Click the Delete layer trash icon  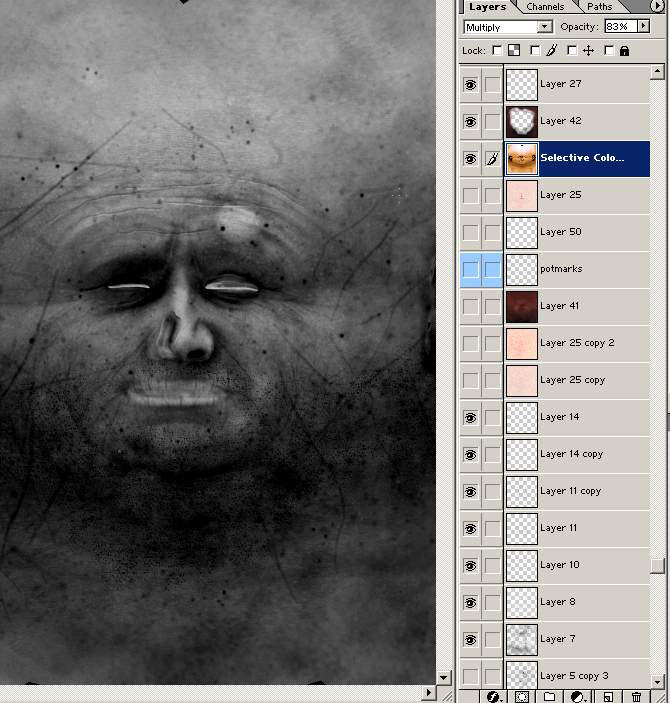click(636, 696)
